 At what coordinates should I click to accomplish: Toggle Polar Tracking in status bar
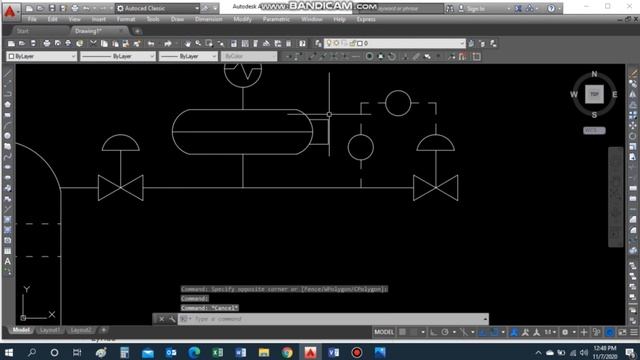pyautogui.click(x=445, y=332)
